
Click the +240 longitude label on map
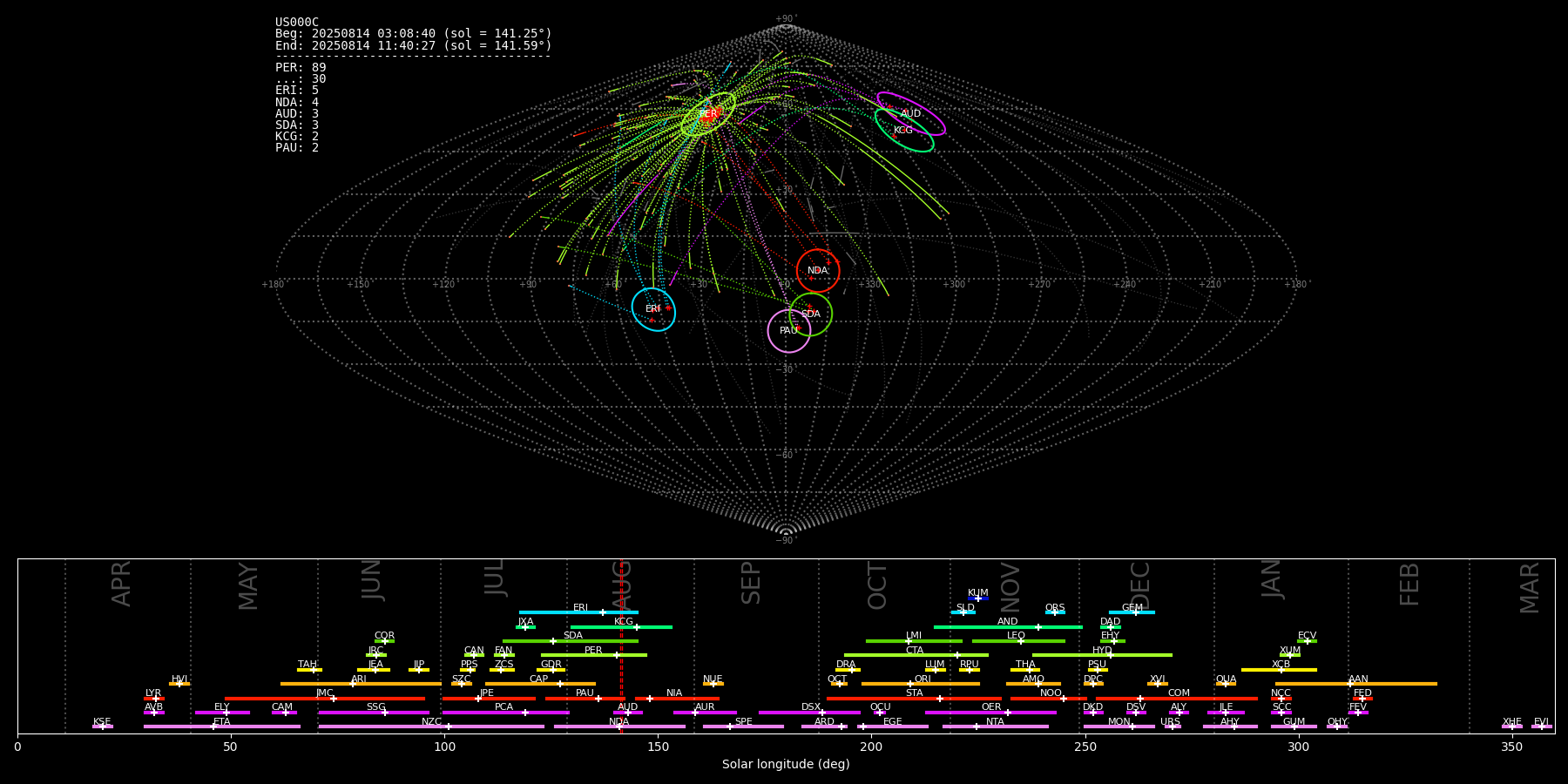pos(1125,284)
